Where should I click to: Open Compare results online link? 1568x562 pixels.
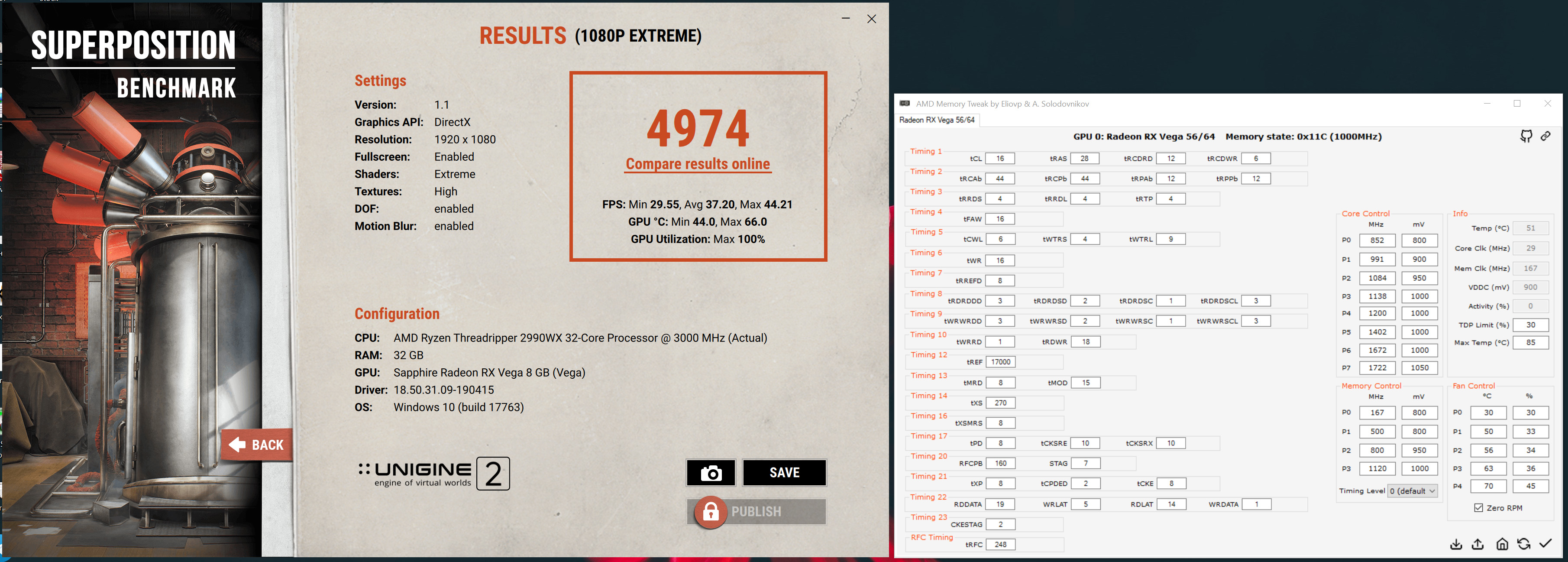click(698, 164)
